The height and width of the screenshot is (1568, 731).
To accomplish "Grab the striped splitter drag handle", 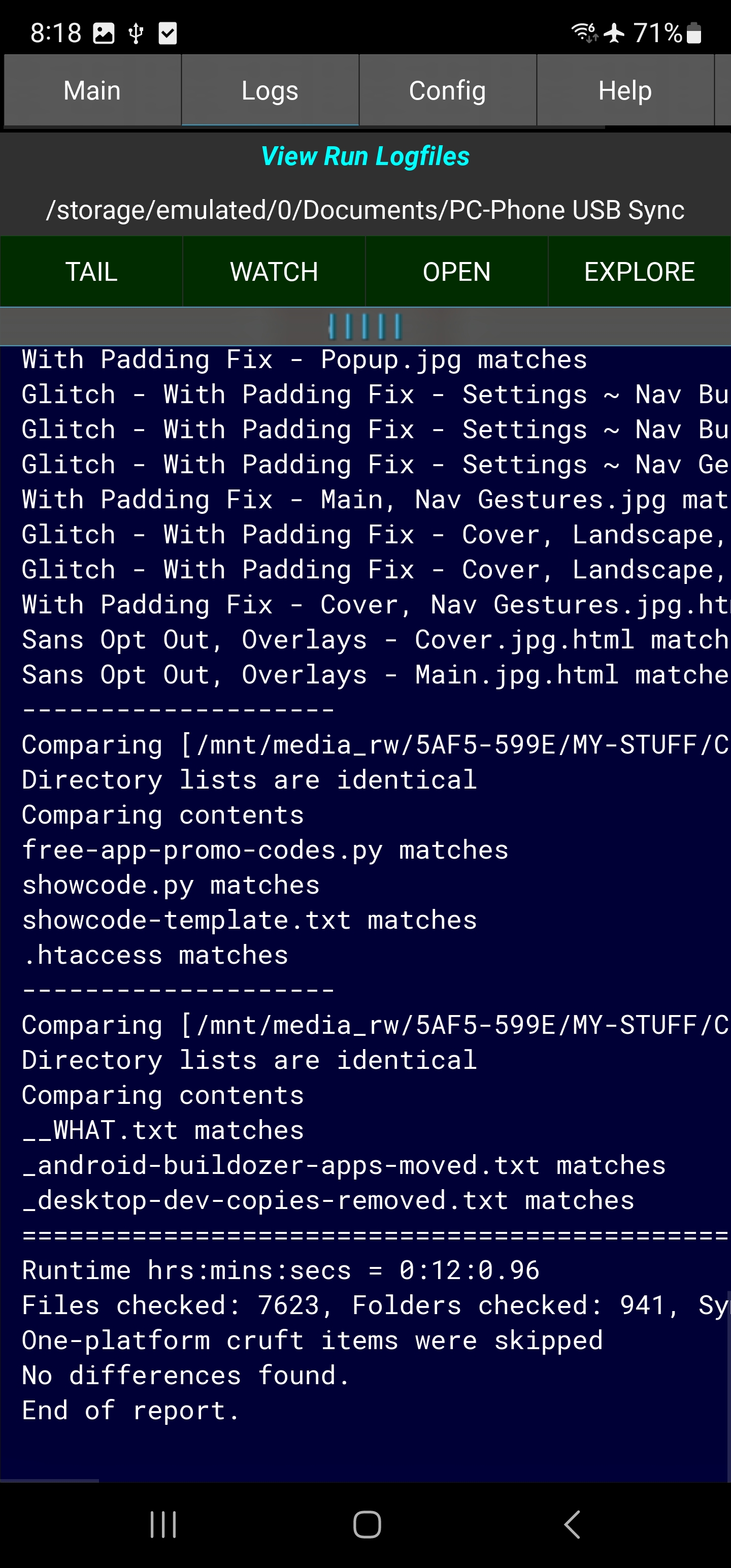I will click(365, 326).
